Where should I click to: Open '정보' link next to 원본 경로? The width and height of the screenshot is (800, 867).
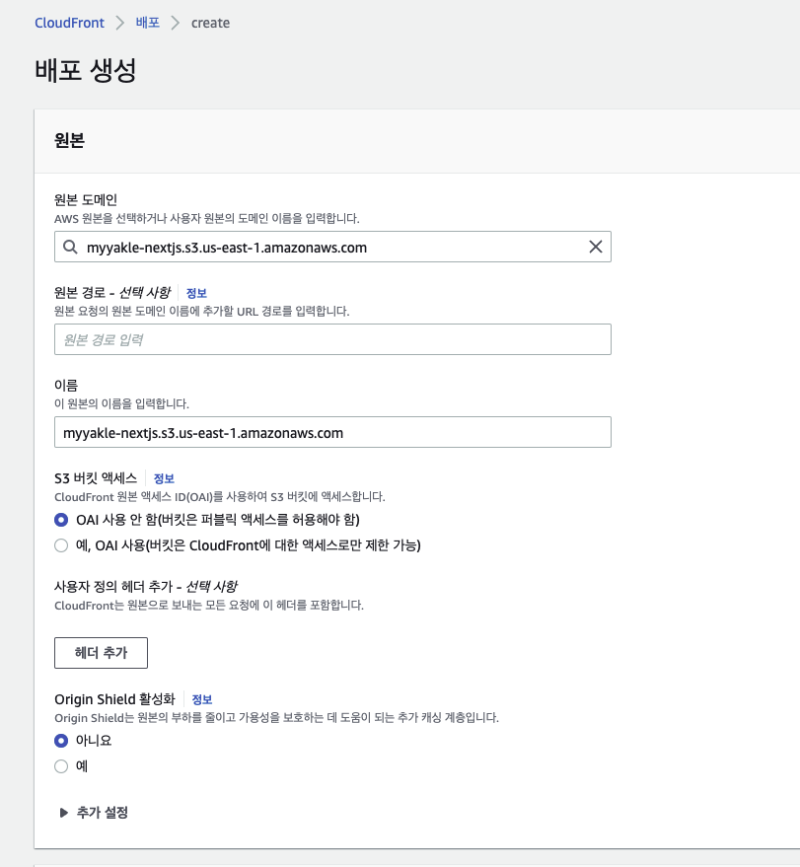(x=196, y=293)
